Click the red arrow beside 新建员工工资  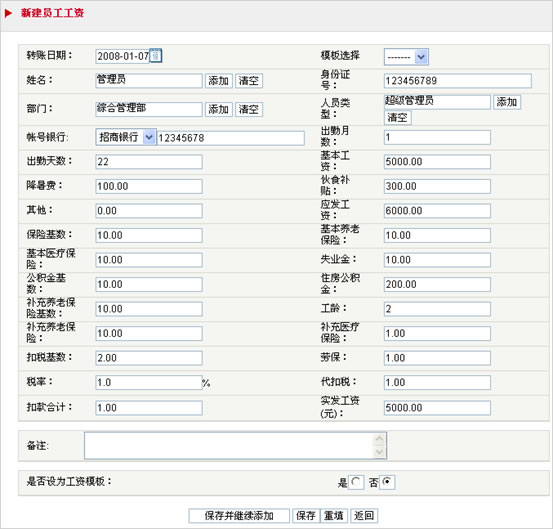[8, 13]
